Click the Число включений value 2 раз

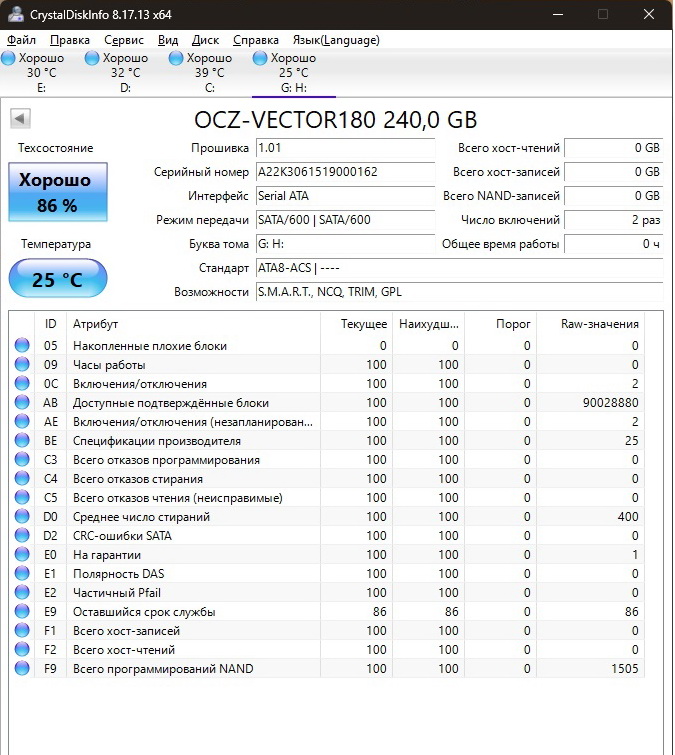point(614,220)
